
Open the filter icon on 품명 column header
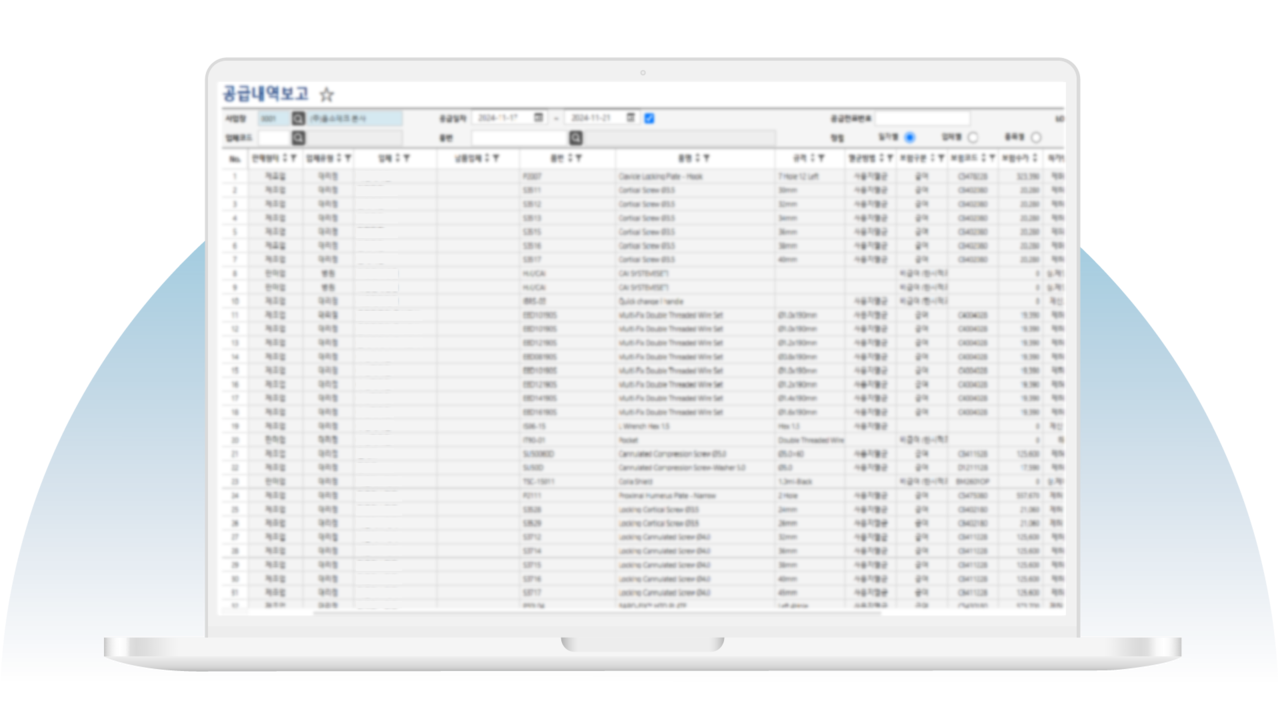(707, 158)
